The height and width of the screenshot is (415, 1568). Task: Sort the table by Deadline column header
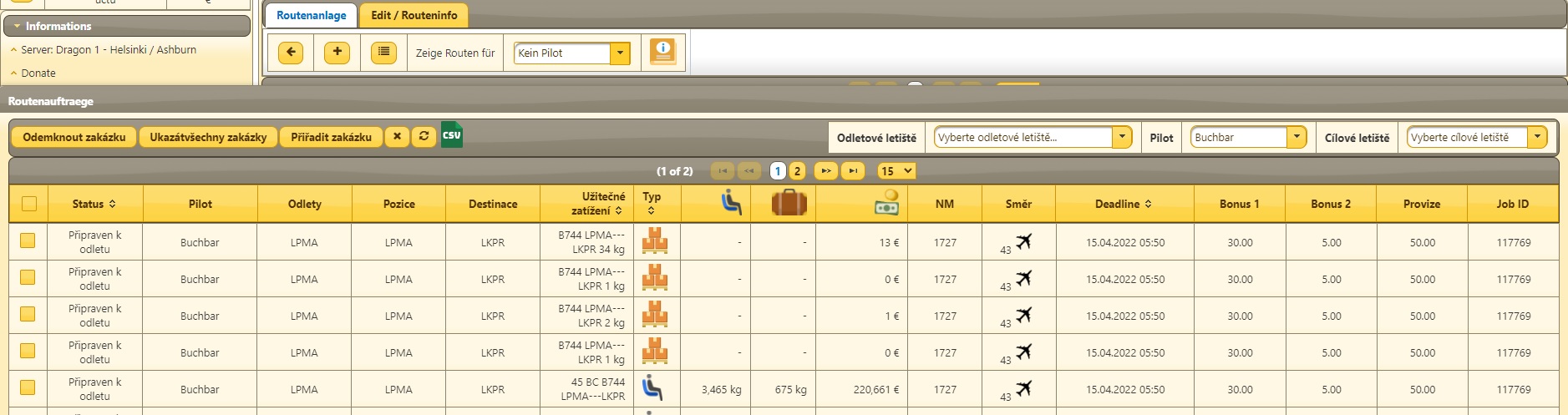tap(1124, 204)
